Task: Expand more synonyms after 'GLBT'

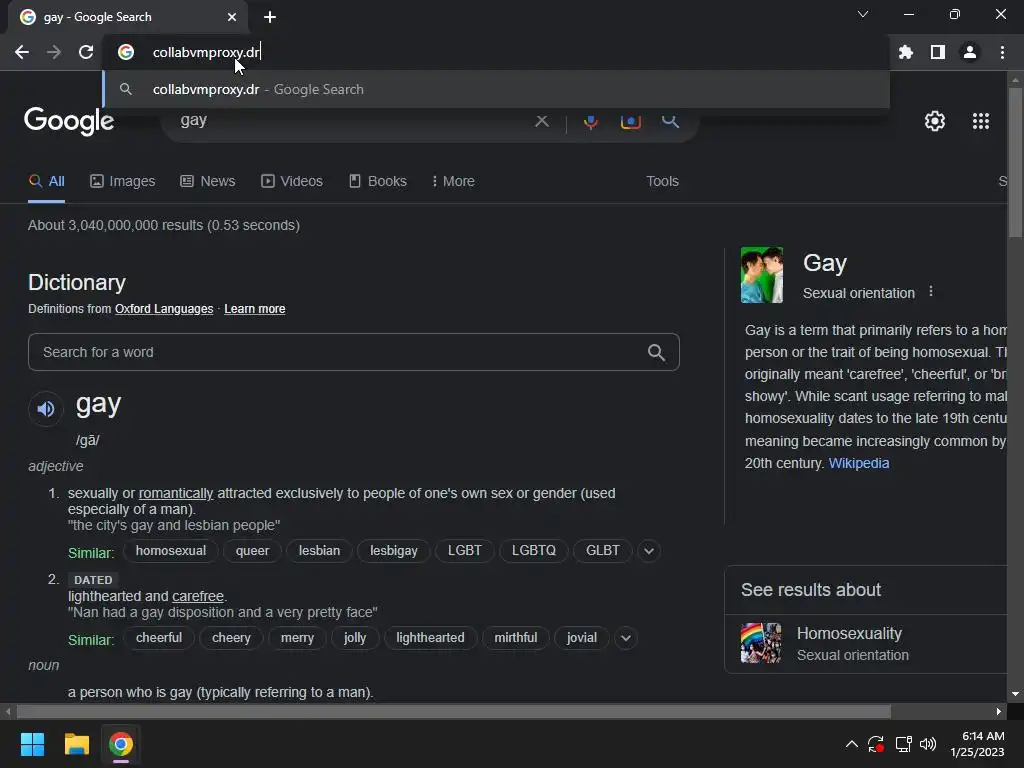Action: (x=648, y=551)
